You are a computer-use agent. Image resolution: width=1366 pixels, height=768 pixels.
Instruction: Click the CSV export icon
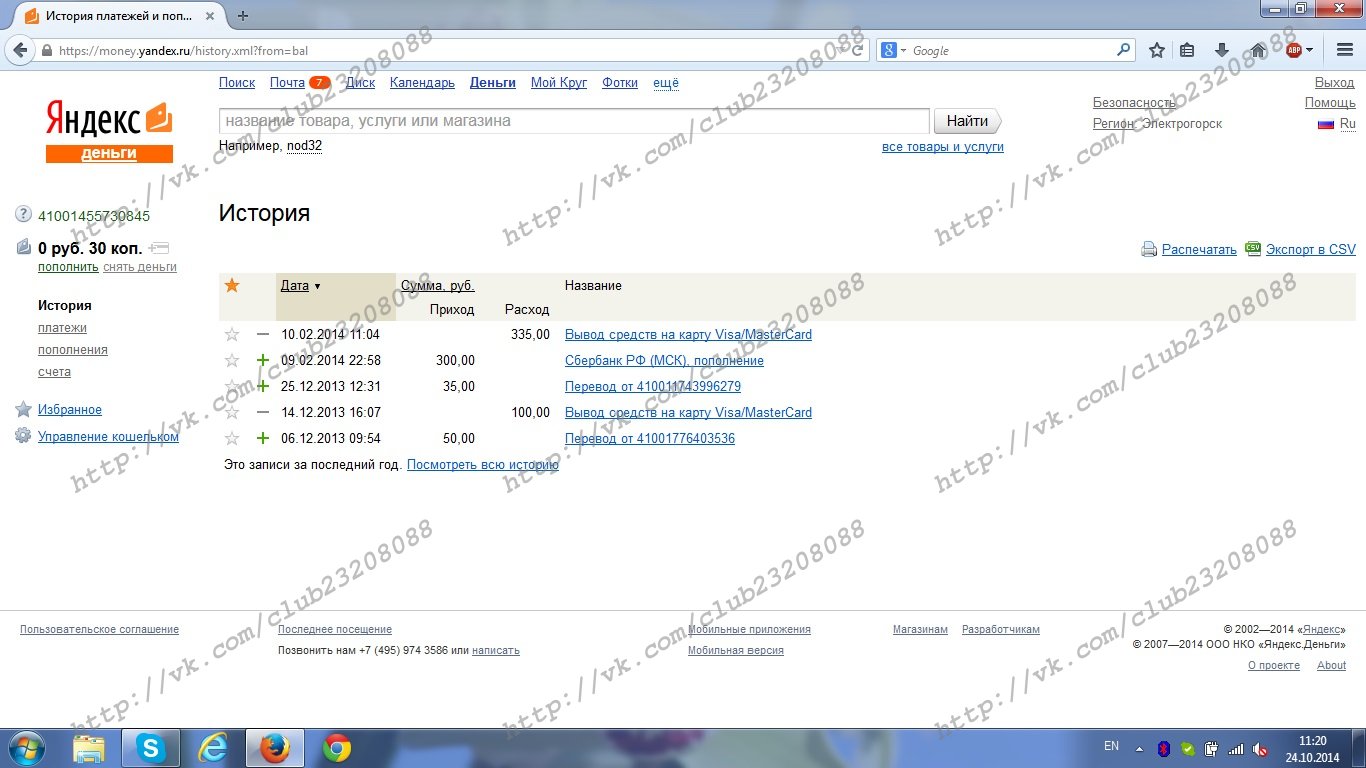coord(1253,249)
